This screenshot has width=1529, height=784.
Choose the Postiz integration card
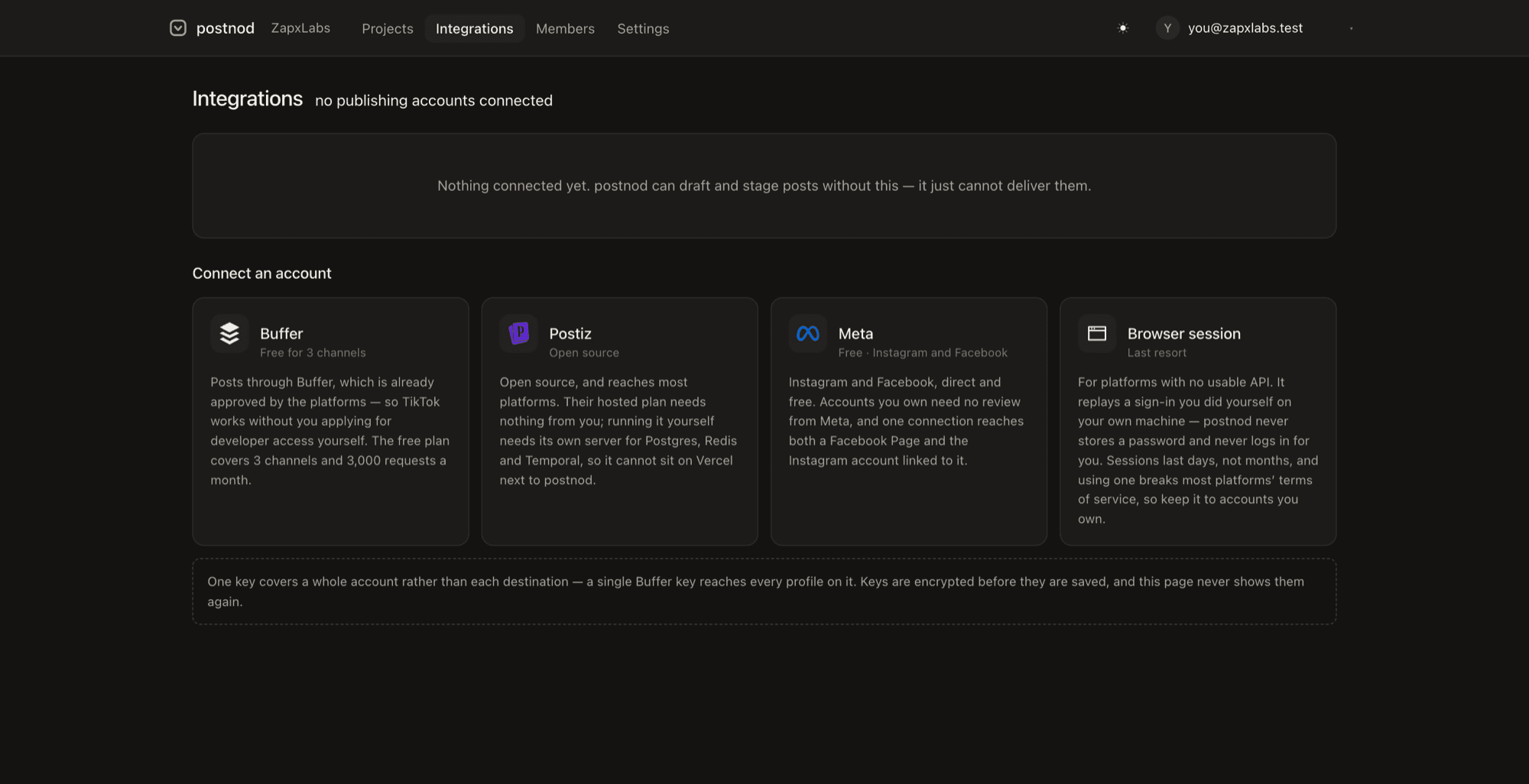[620, 422]
